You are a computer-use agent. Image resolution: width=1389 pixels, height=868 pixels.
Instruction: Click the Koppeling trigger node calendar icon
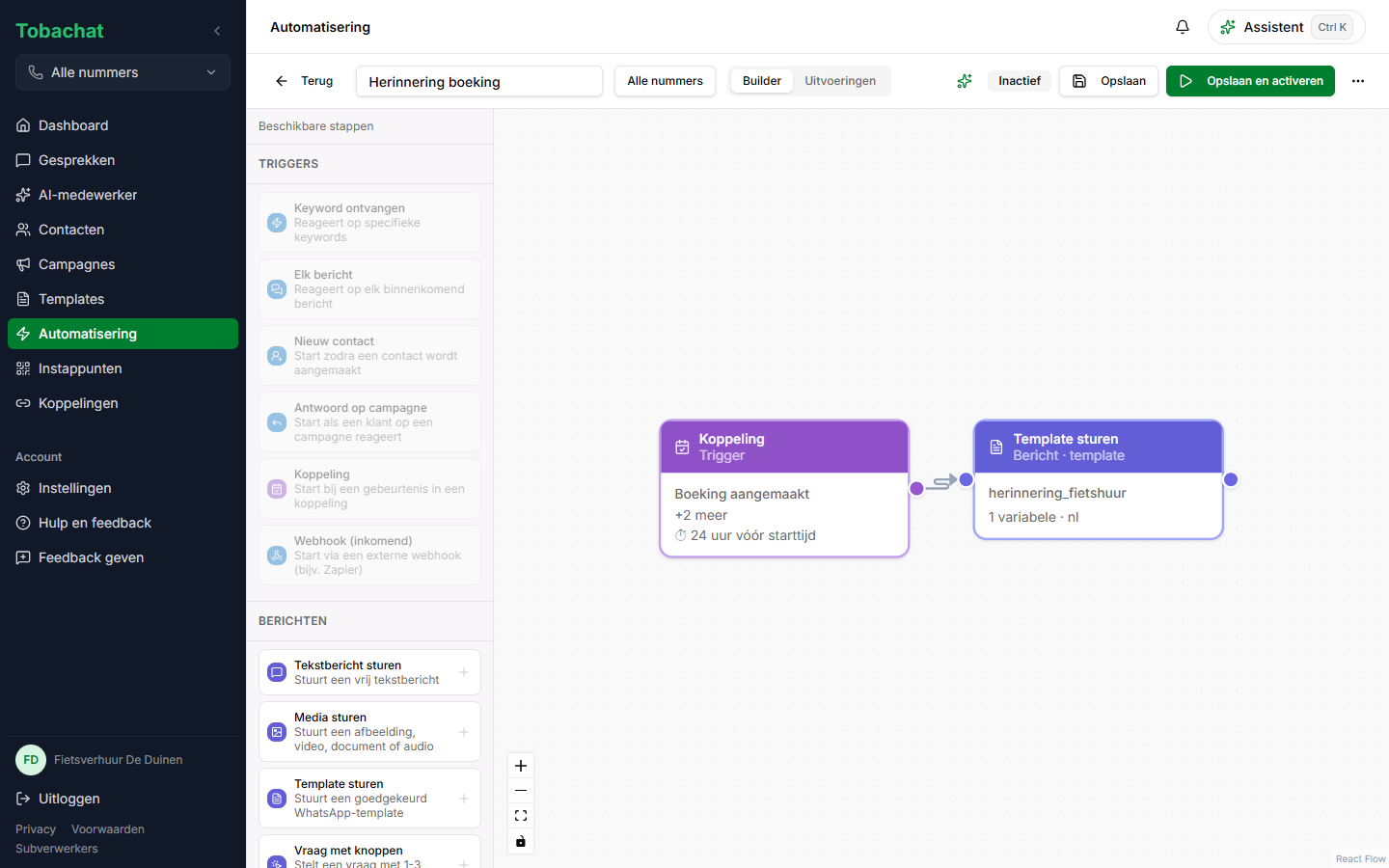coord(682,448)
